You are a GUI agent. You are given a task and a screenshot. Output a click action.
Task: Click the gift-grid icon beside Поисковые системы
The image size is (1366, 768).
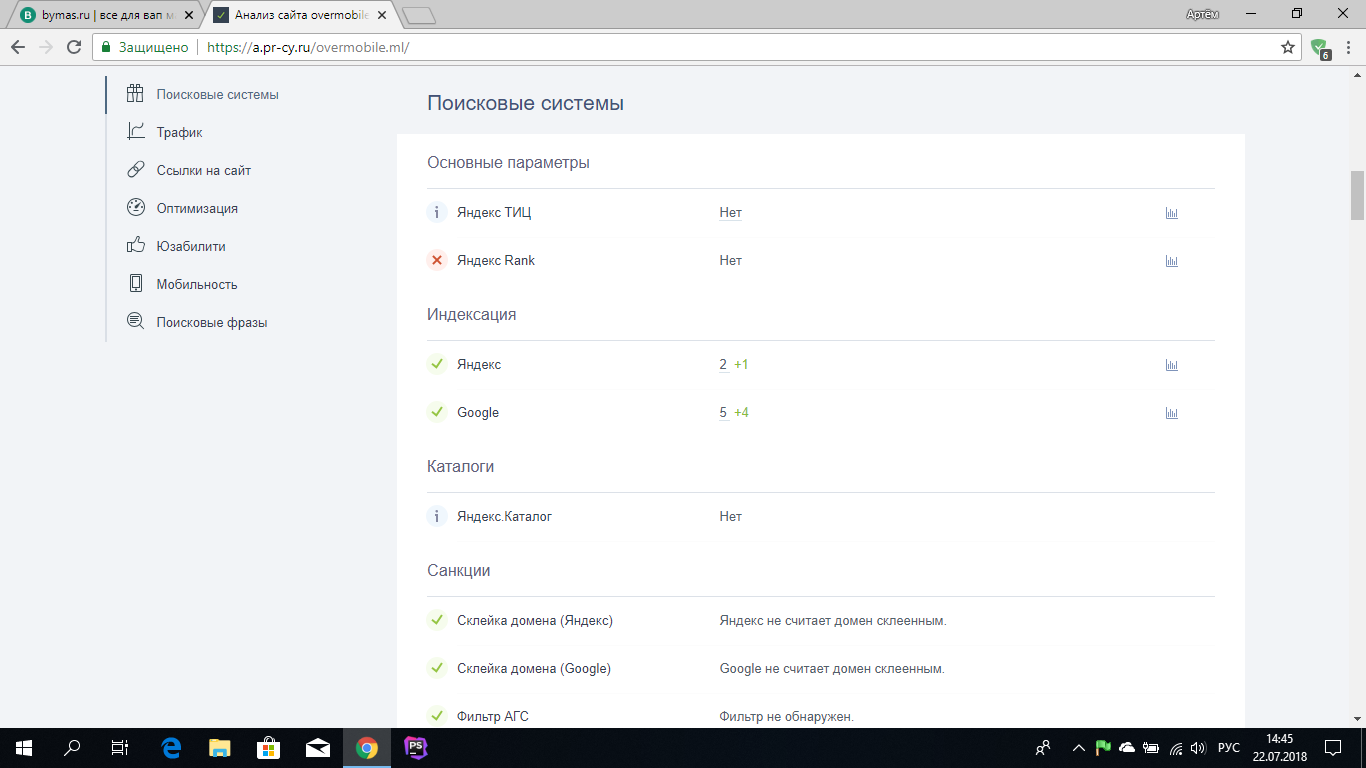pos(136,94)
